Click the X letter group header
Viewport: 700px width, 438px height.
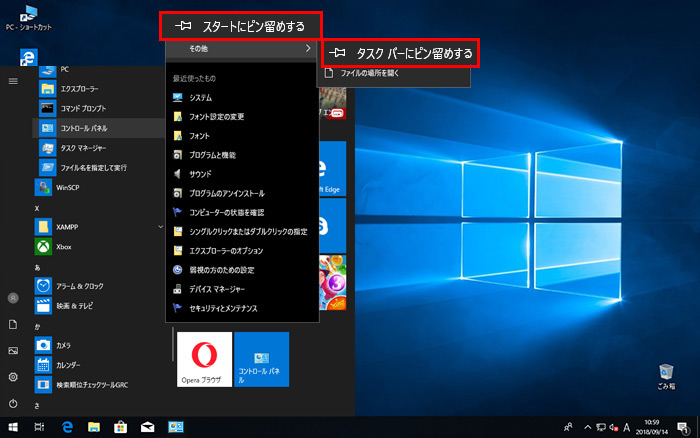[37, 208]
